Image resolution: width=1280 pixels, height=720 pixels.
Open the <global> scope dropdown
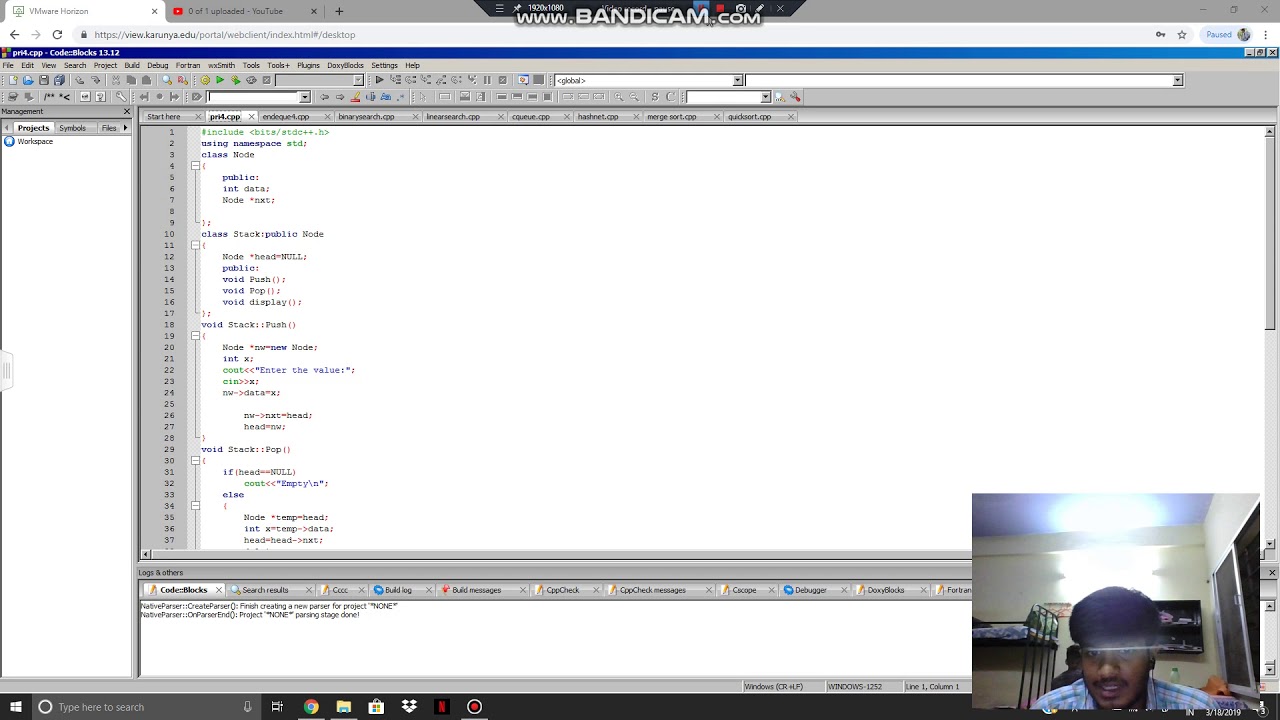[x=737, y=80]
